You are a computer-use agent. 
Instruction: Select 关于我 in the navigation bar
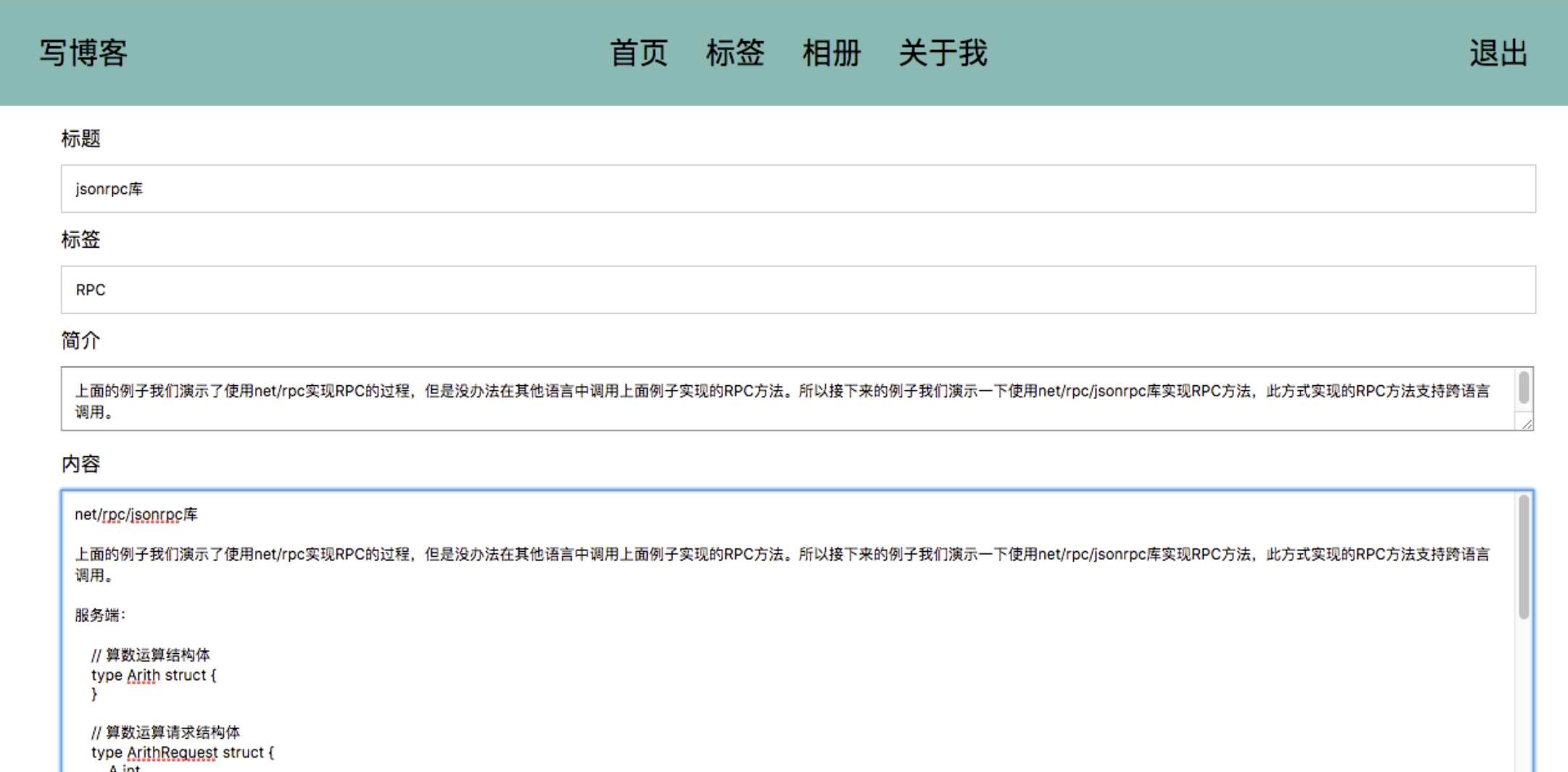tap(943, 53)
